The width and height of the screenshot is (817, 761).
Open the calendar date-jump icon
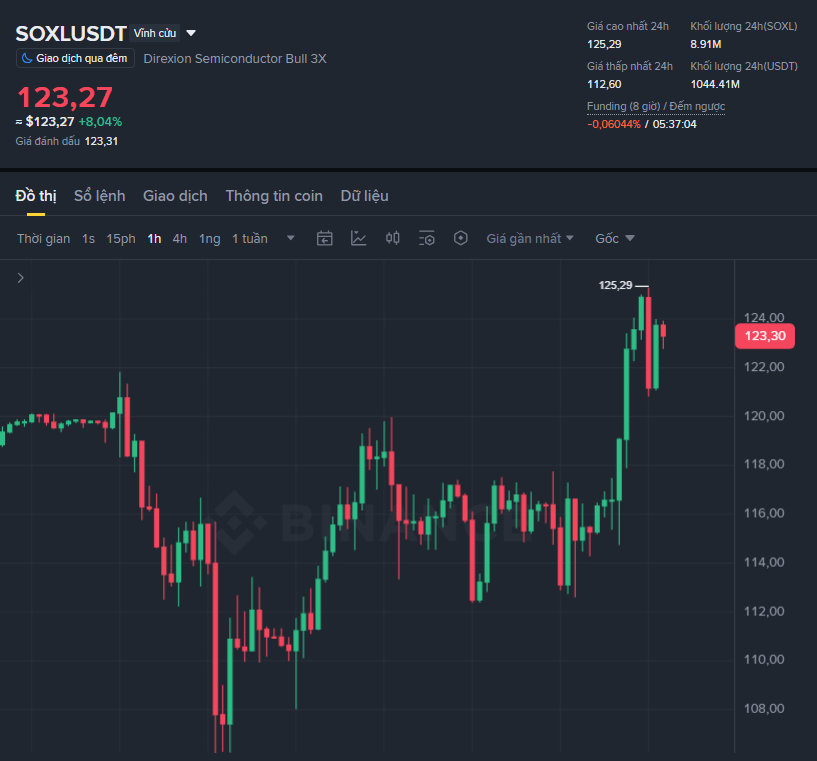325,239
